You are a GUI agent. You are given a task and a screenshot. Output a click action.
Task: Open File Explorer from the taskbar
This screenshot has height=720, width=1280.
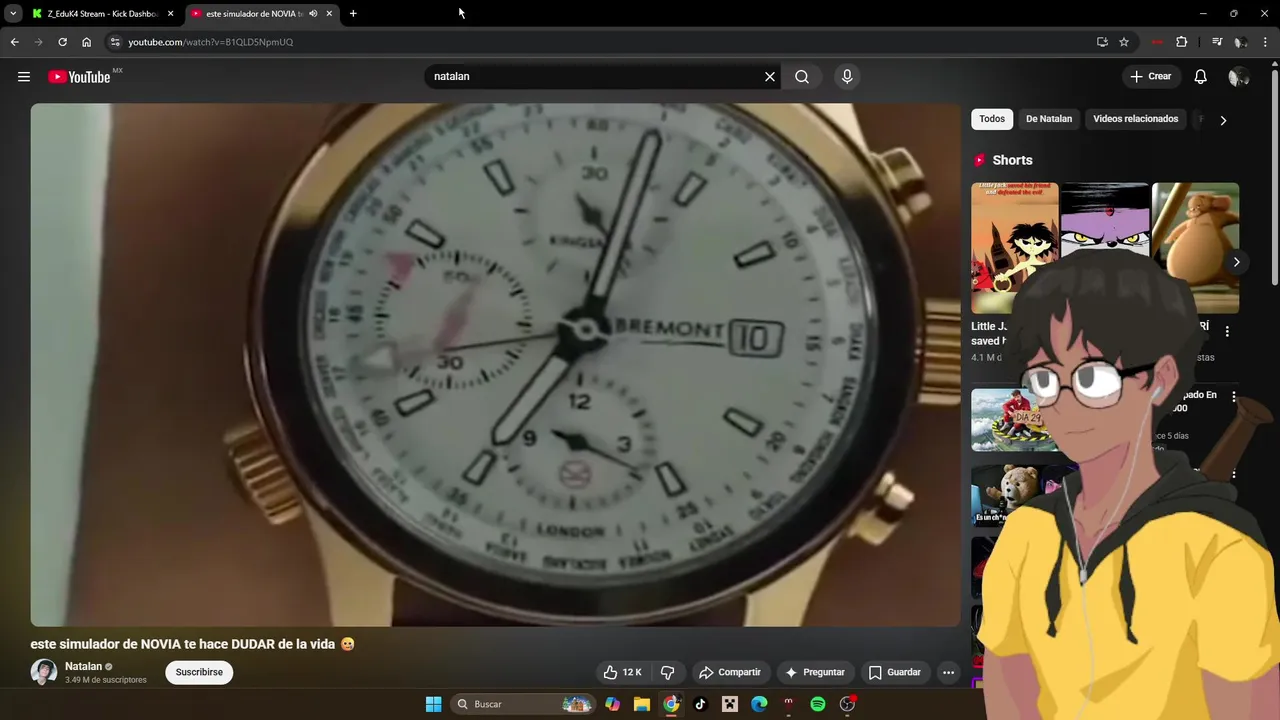tap(642, 704)
